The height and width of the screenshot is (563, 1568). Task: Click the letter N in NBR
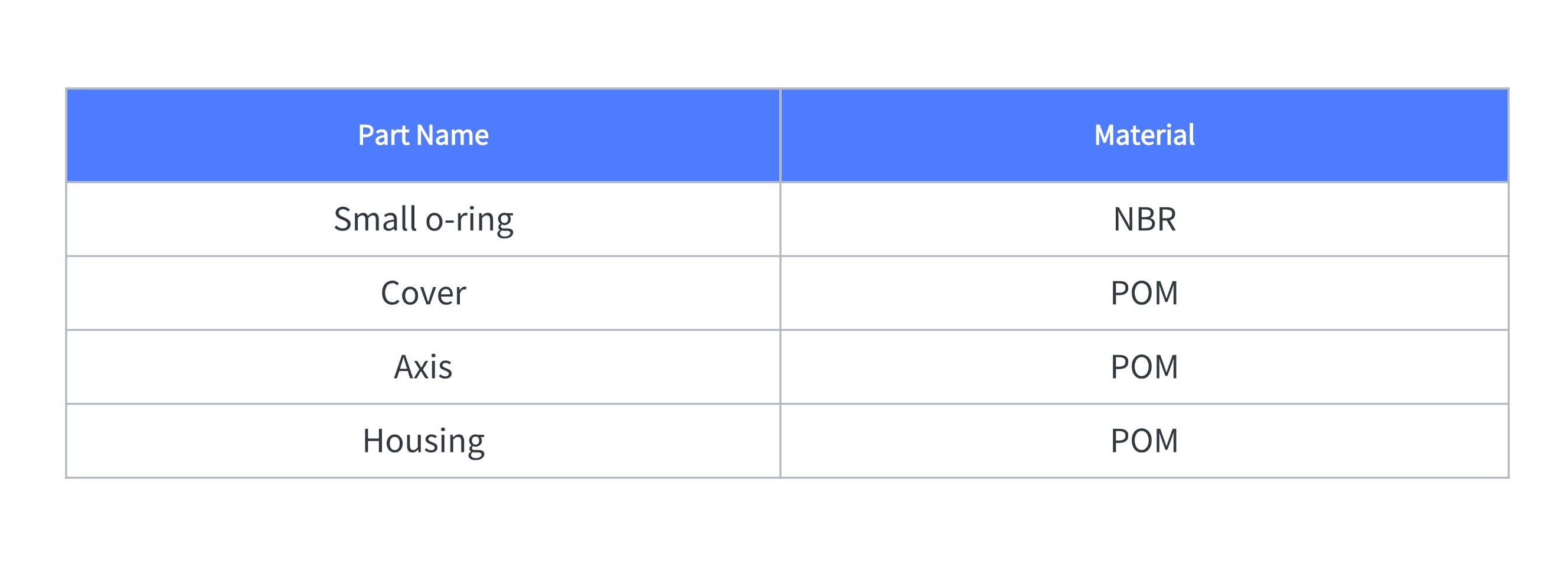(1123, 219)
